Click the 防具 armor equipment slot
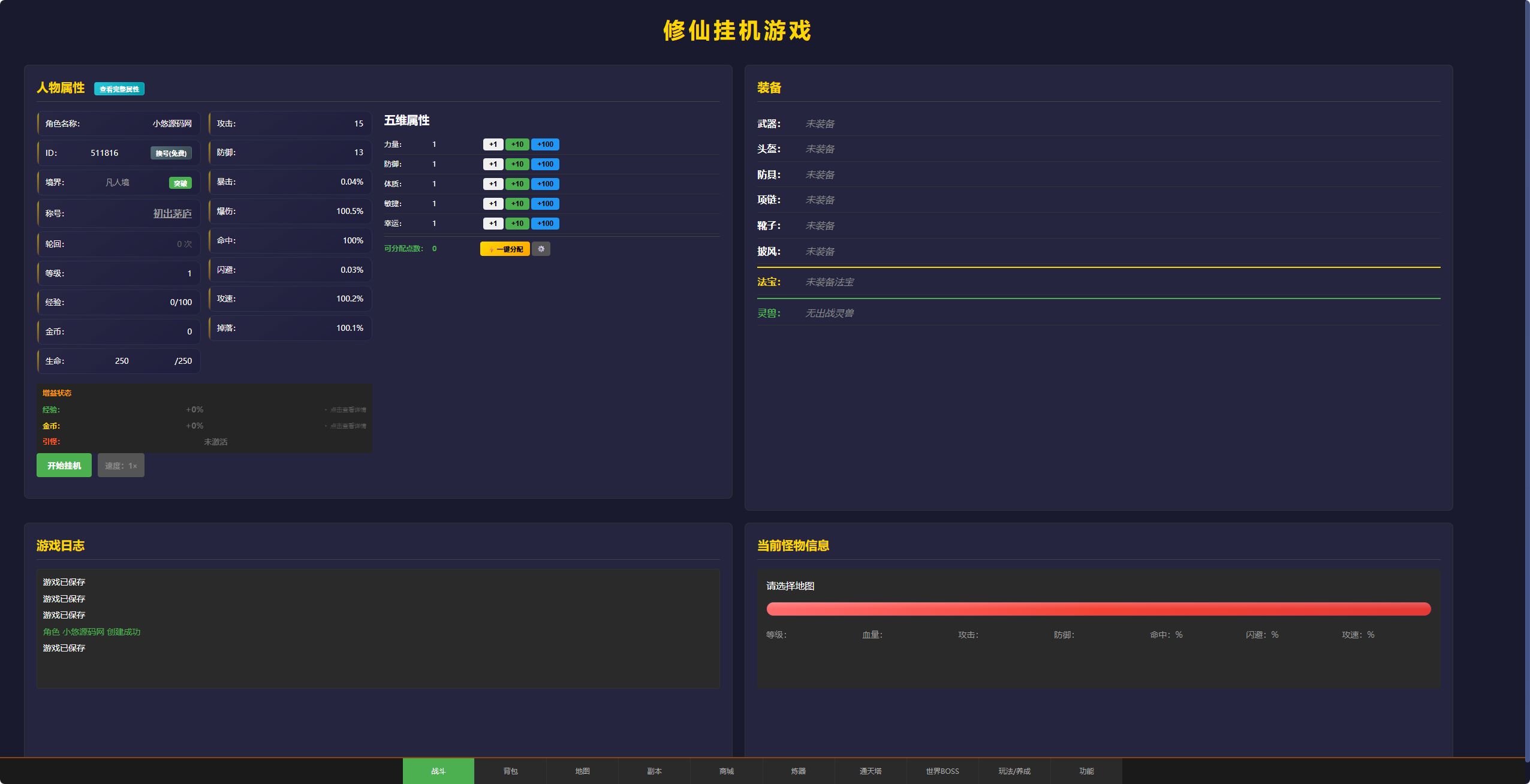The image size is (1530, 784). [x=1098, y=174]
